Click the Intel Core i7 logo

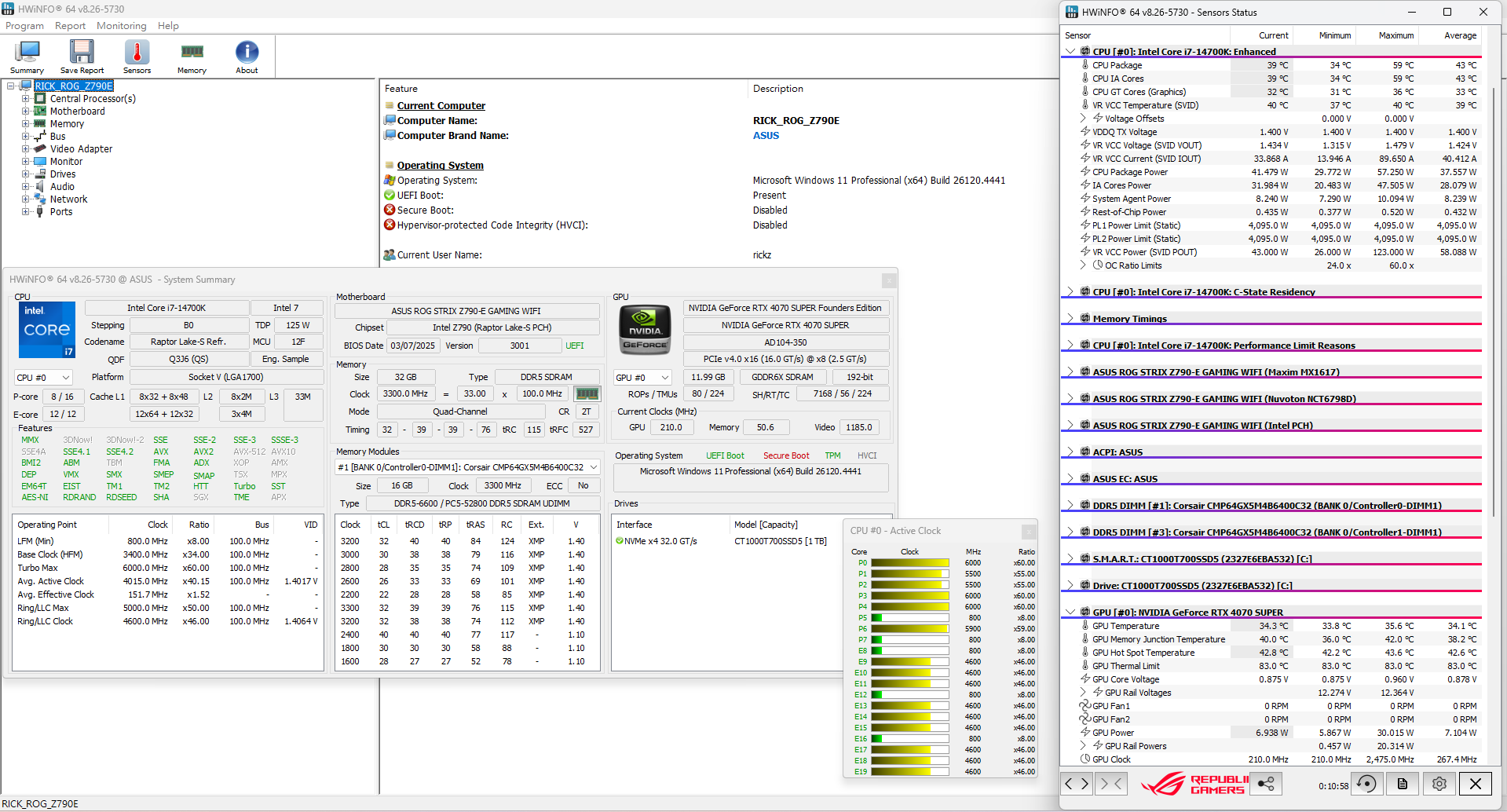tap(47, 330)
